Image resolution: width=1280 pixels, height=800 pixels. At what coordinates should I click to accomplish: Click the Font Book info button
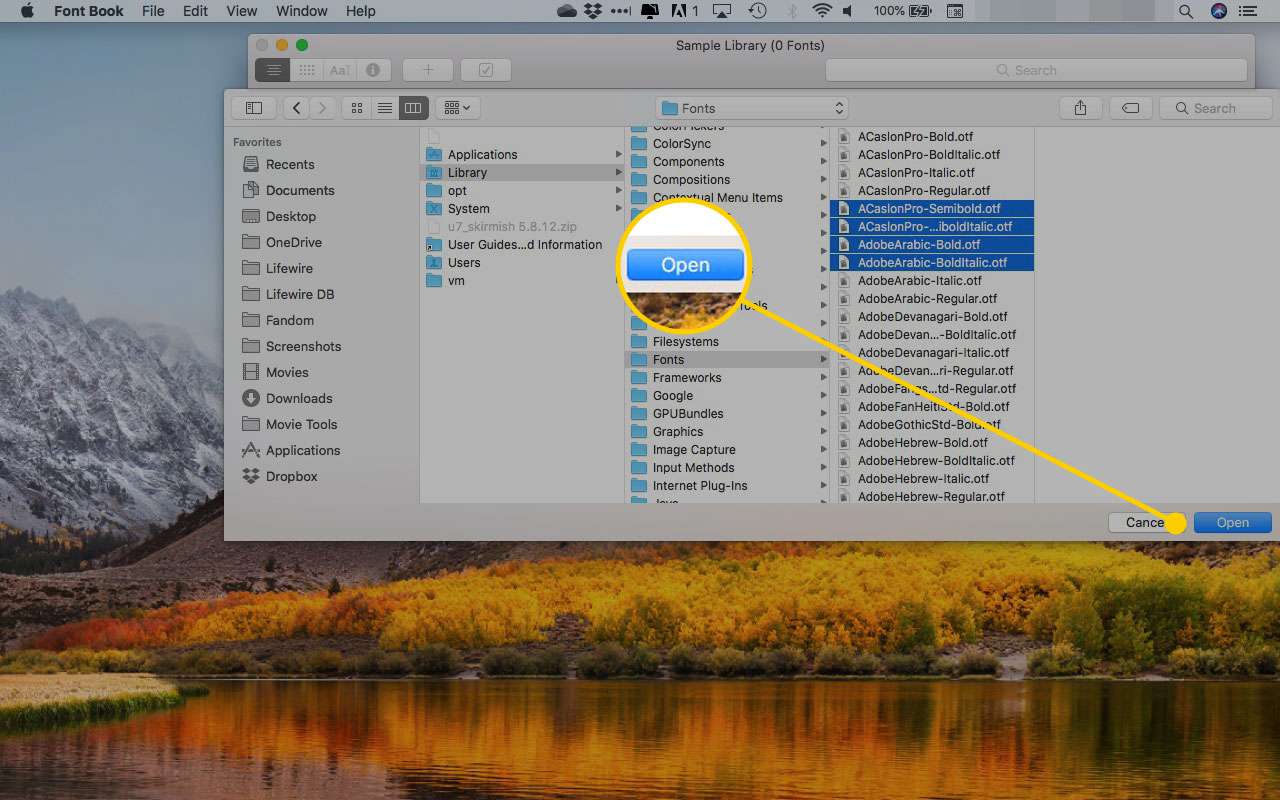point(373,70)
